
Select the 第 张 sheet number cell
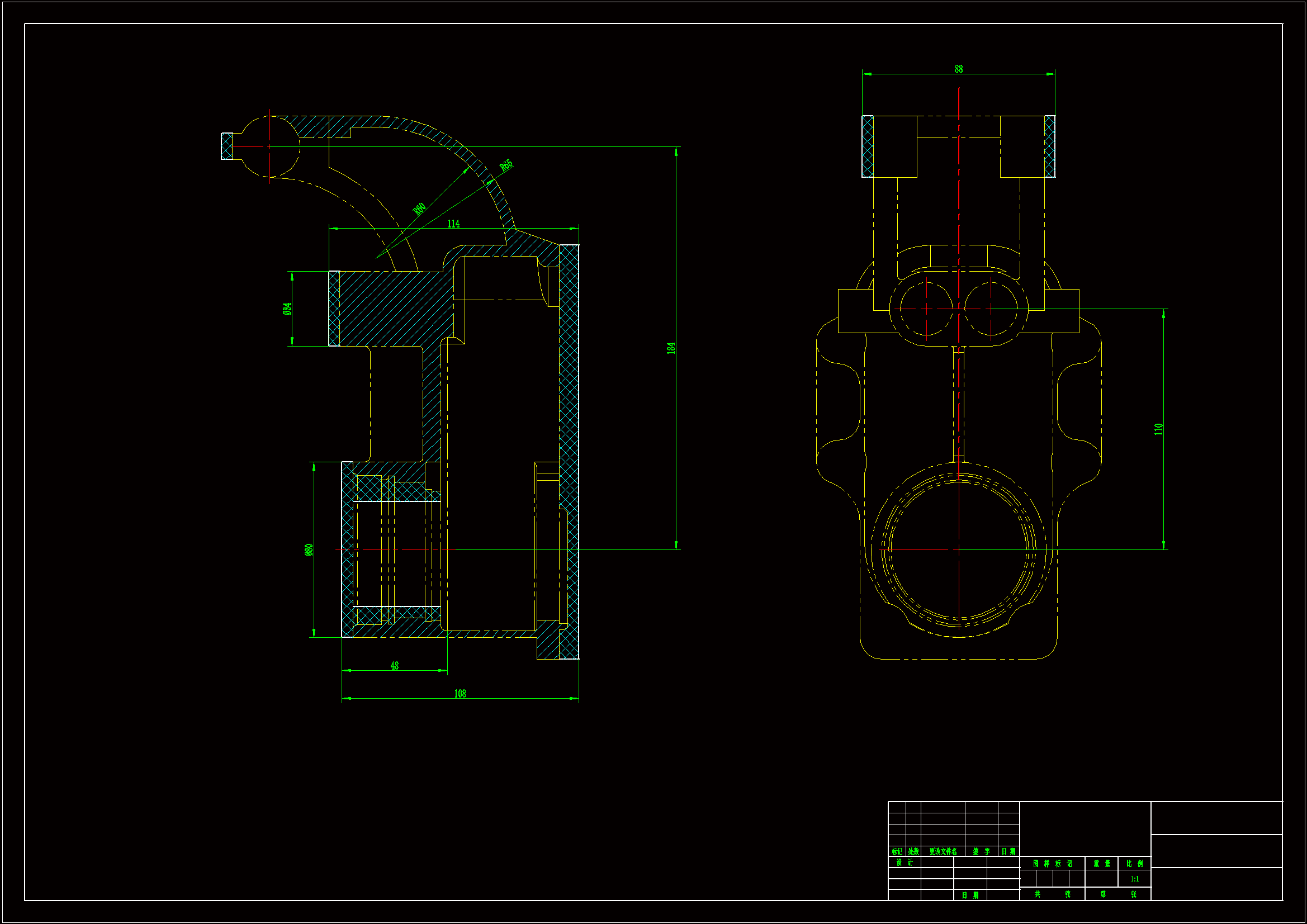[1118, 894]
